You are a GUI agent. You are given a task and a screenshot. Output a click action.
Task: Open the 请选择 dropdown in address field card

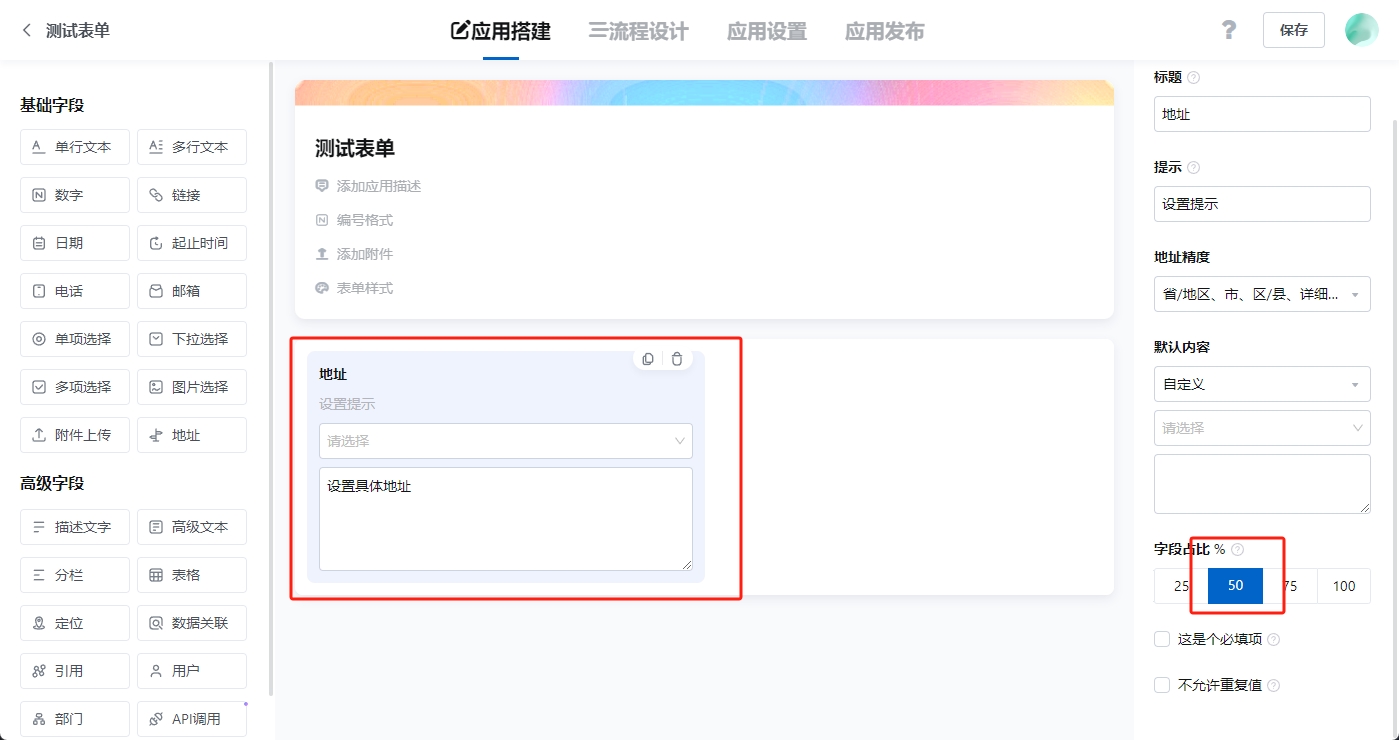505,441
